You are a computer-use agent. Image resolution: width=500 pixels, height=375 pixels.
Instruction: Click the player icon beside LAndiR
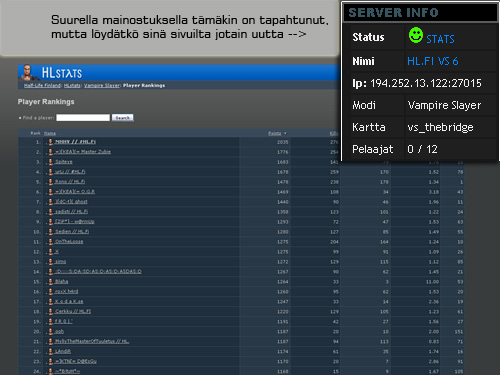click(50, 352)
